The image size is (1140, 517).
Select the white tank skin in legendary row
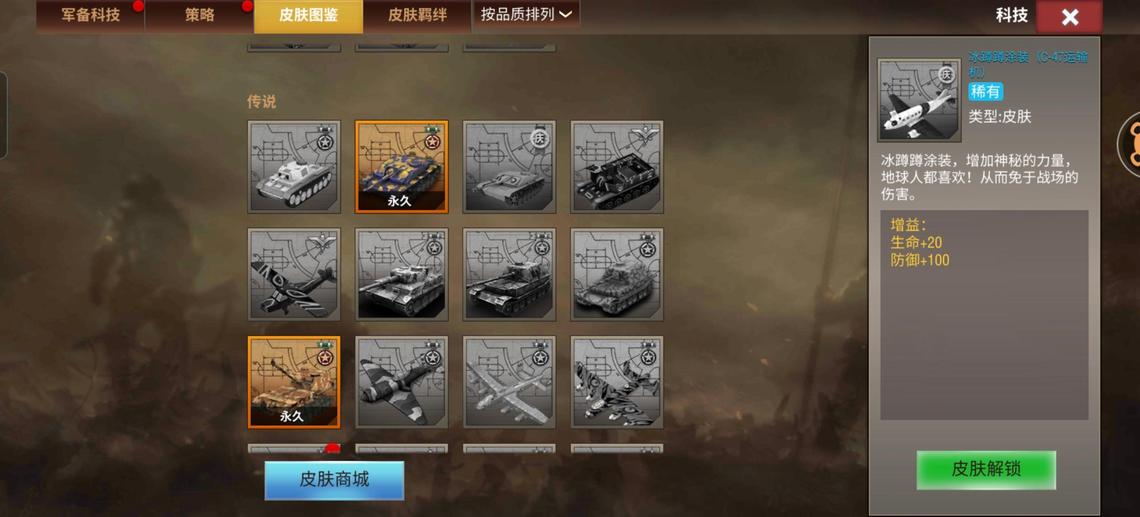click(x=294, y=167)
